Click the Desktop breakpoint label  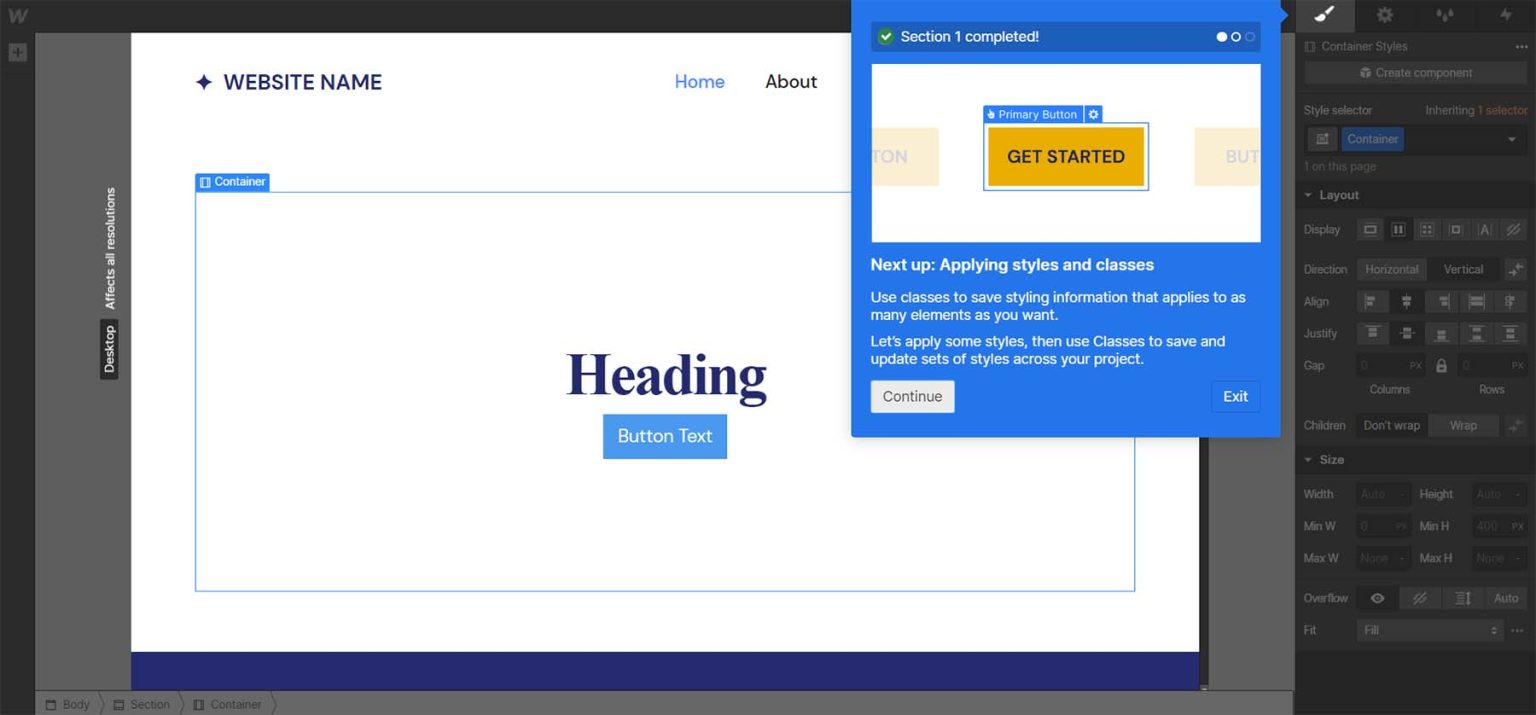108,348
